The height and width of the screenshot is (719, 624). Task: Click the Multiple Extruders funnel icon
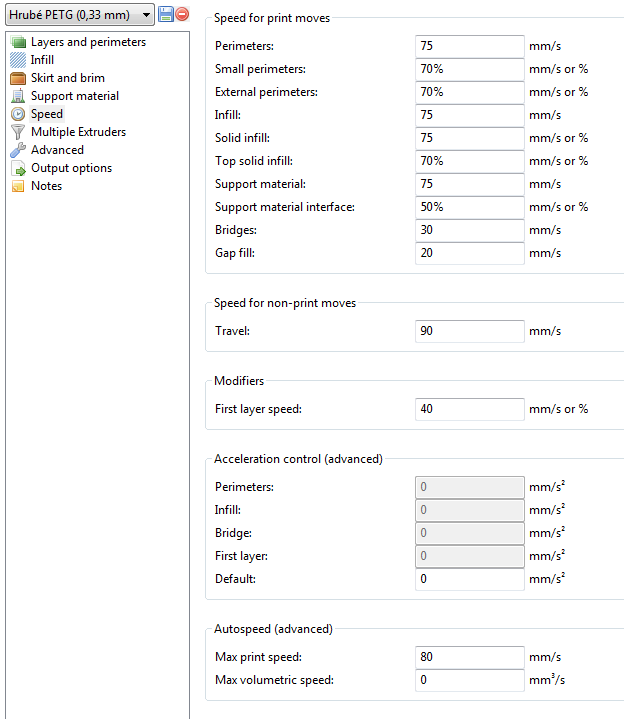click(x=18, y=132)
